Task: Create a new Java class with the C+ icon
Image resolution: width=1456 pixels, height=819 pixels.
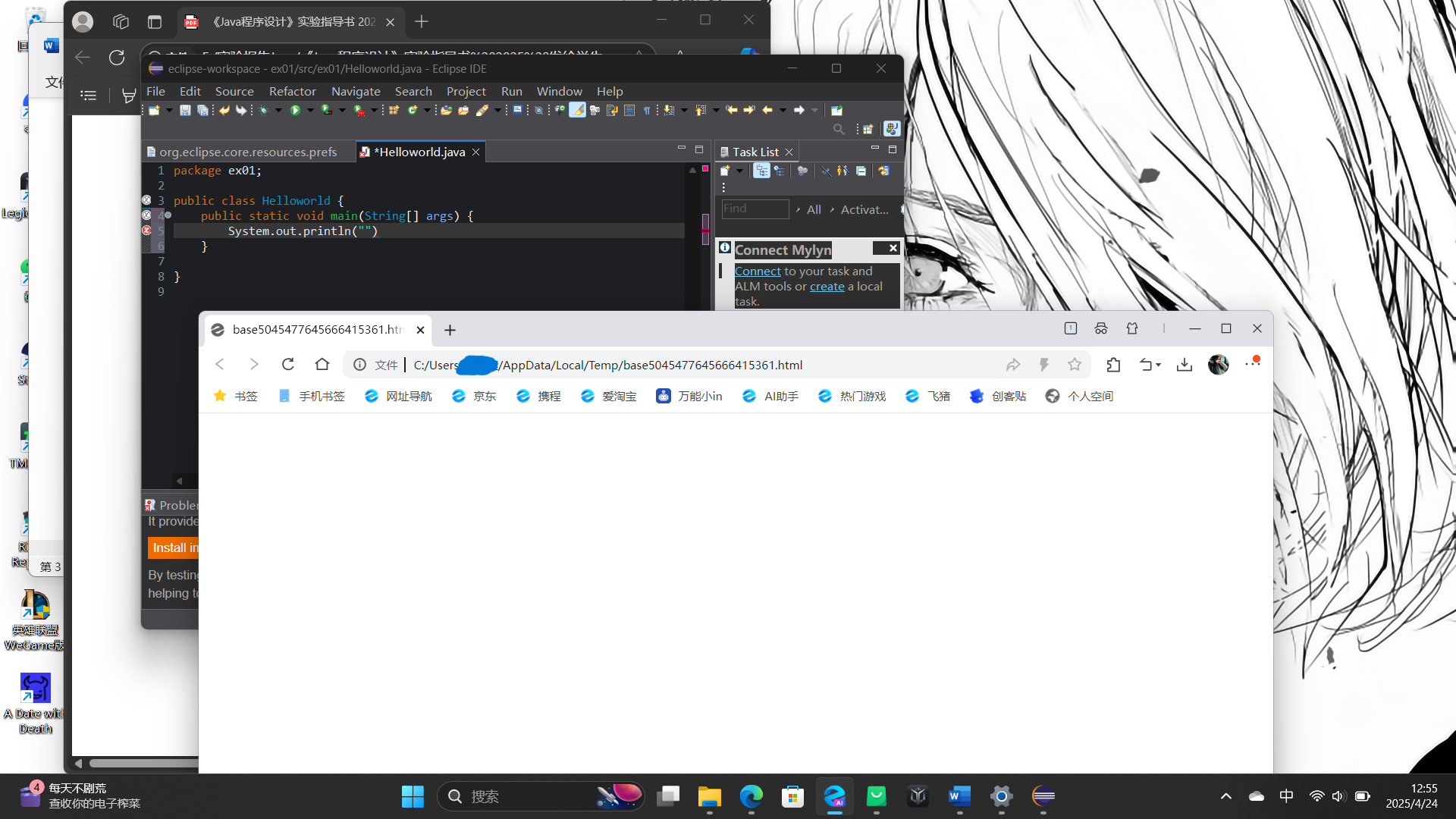Action: (414, 110)
